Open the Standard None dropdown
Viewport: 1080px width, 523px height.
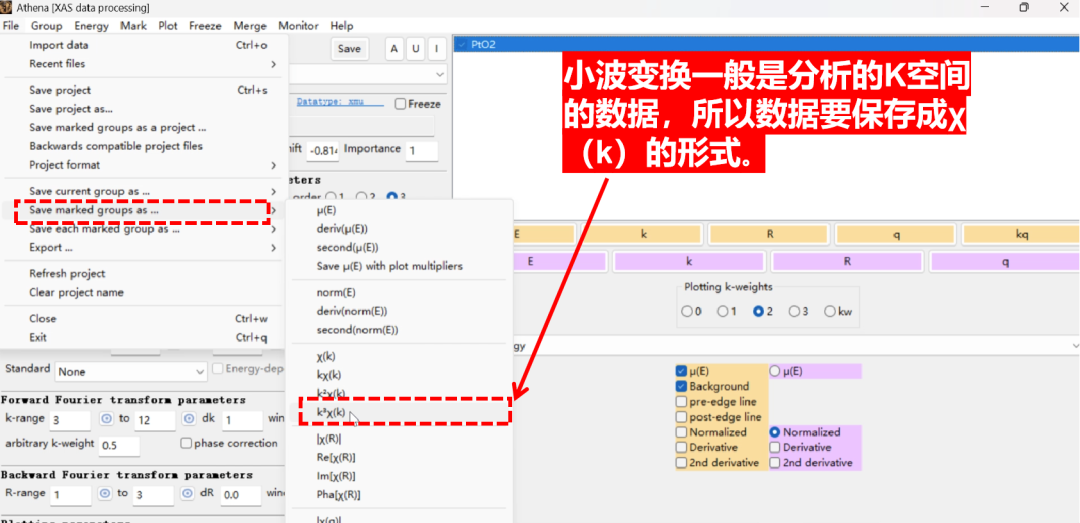pos(131,371)
